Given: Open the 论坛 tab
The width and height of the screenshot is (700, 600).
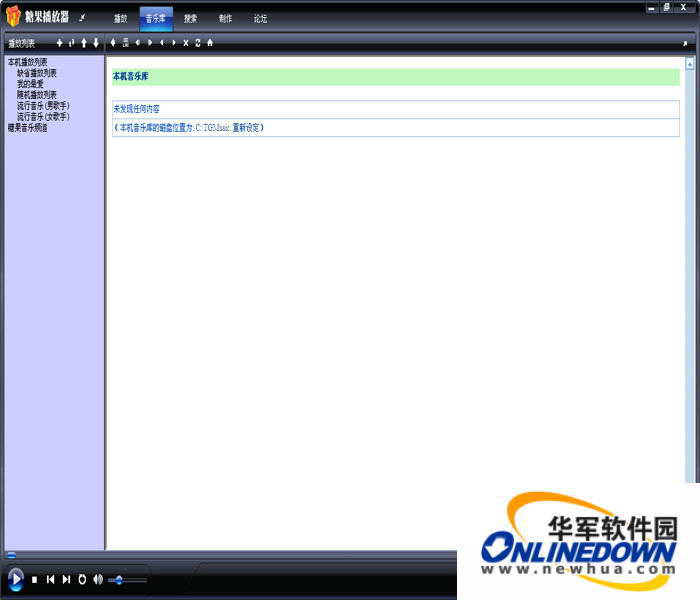Looking at the screenshot, I should click(260, 18).
